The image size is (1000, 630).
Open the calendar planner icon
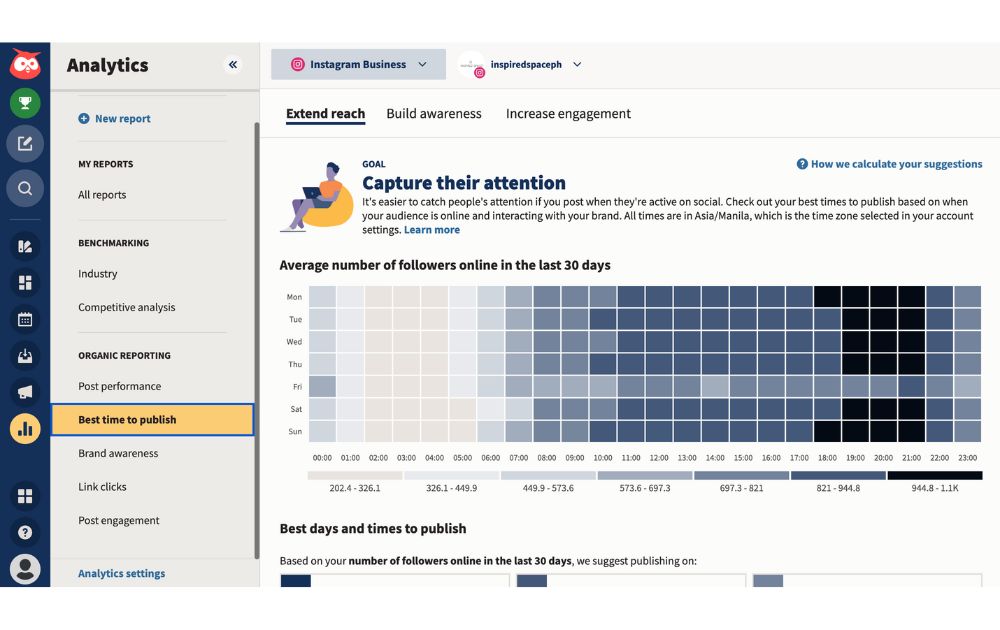coord(25,320)
